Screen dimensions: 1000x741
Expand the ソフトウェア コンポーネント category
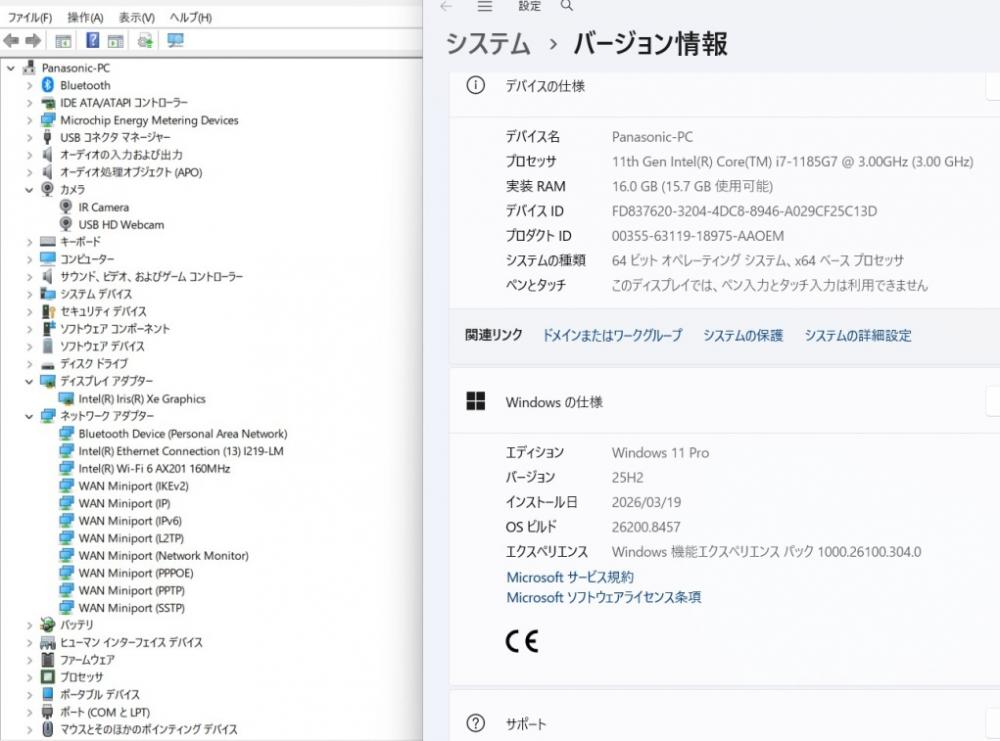(29, 329)
